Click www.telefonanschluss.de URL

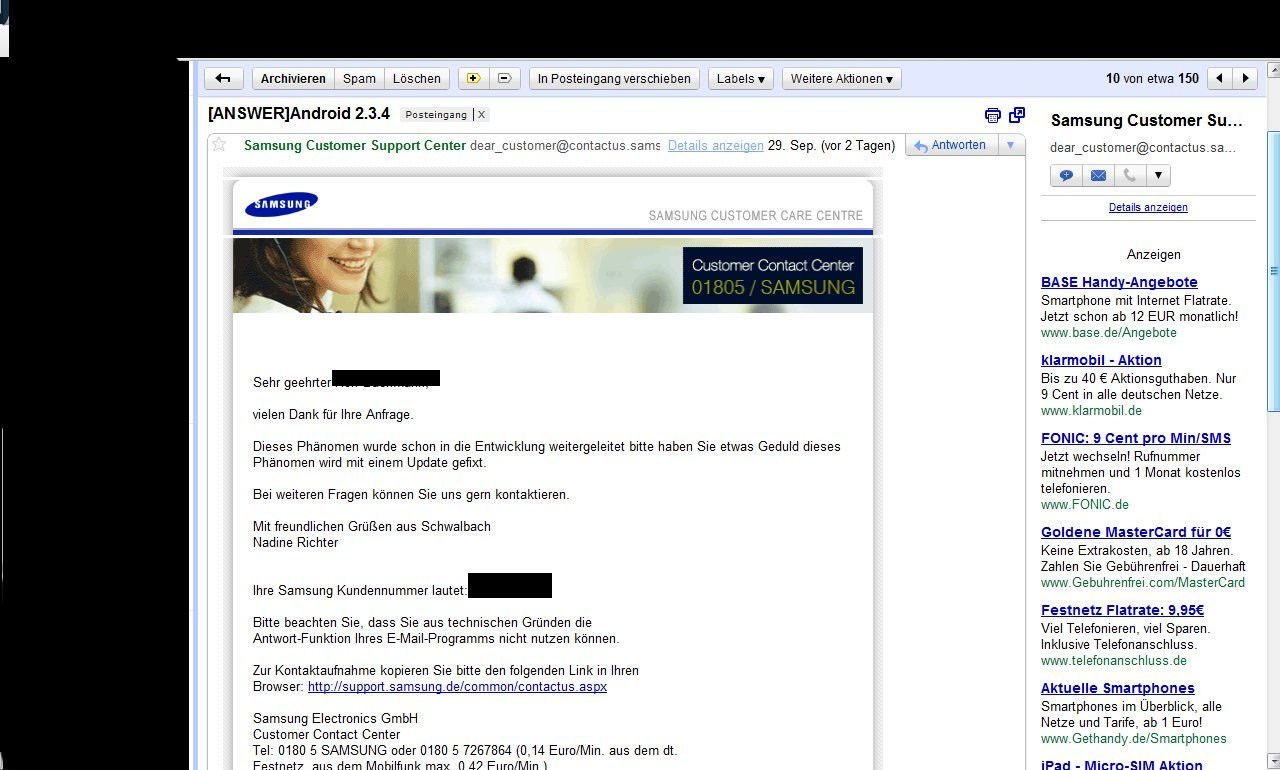(x=1114, y=660)
